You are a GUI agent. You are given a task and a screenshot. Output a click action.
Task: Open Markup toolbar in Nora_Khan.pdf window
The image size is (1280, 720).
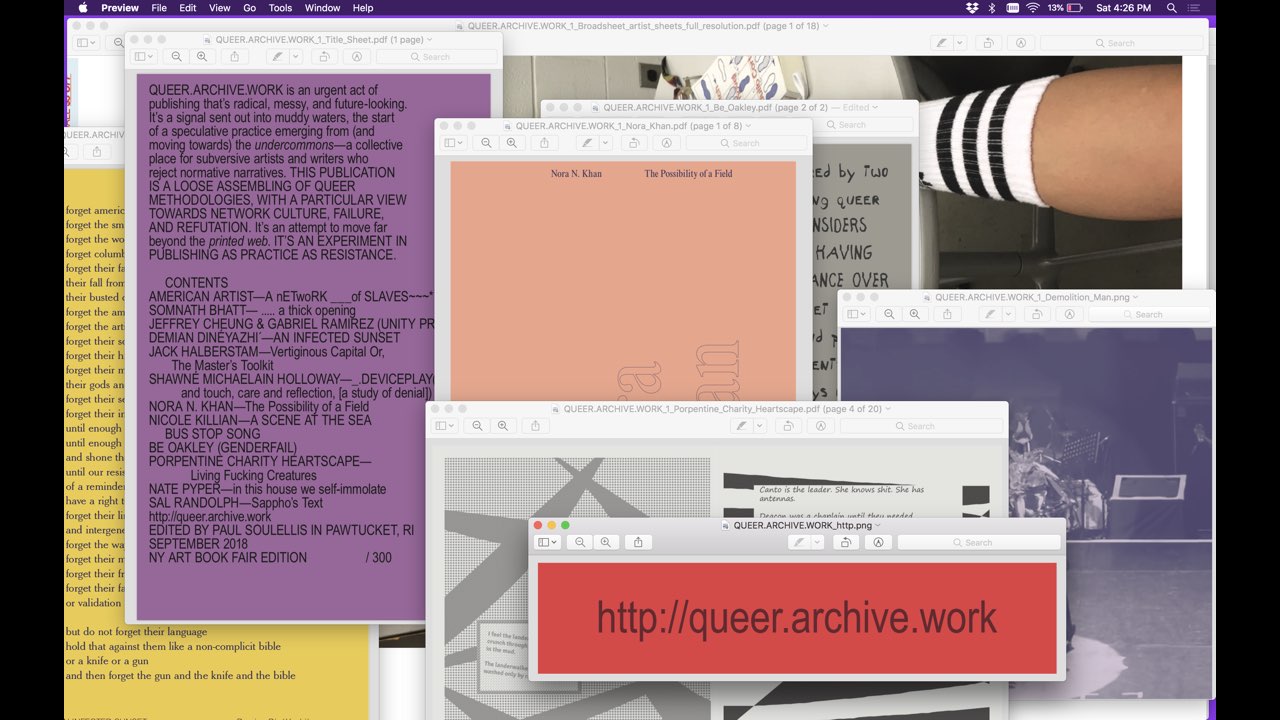click(x=666, y=143)
